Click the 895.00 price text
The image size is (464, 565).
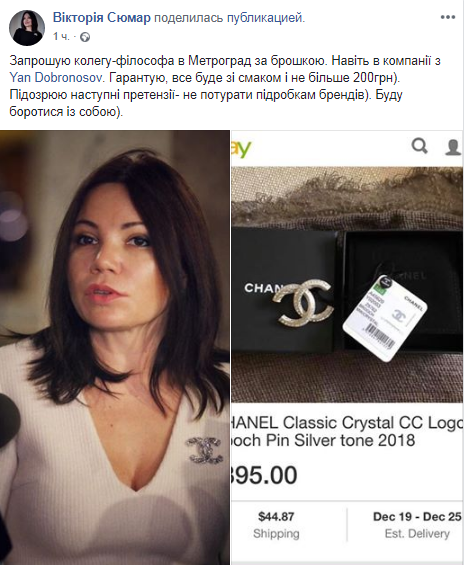pos(264,475)
